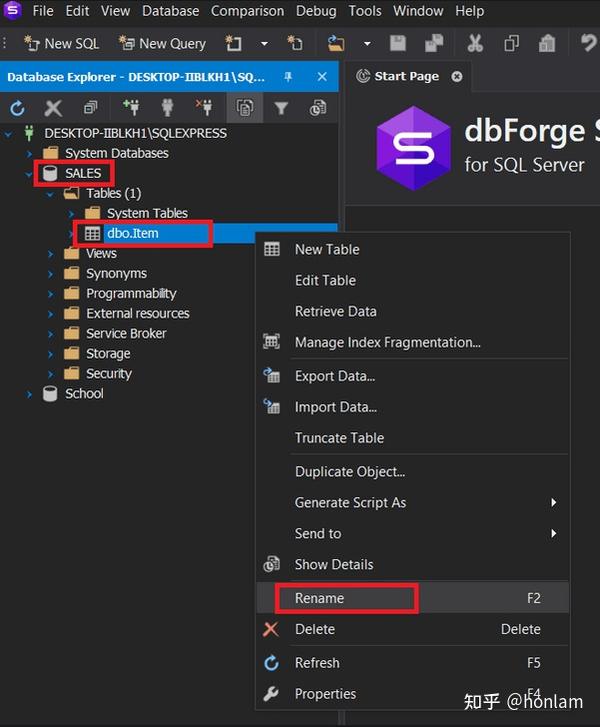Expand the System Databases folder
This screenshot has width=600, height=727.
[x=30, y=153]
